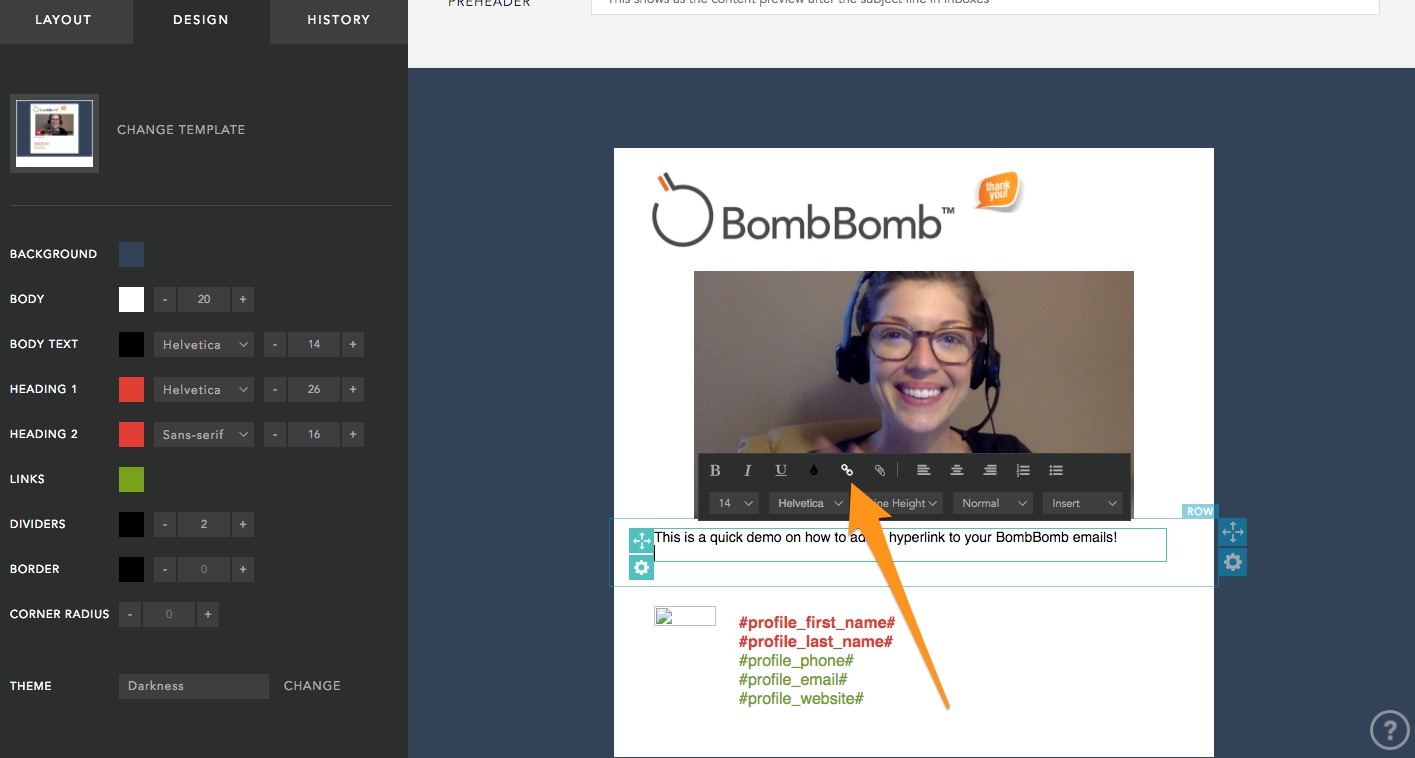Click the thank you speech bubble badge
Viewport: 1415px width, 758px height.
999,191
